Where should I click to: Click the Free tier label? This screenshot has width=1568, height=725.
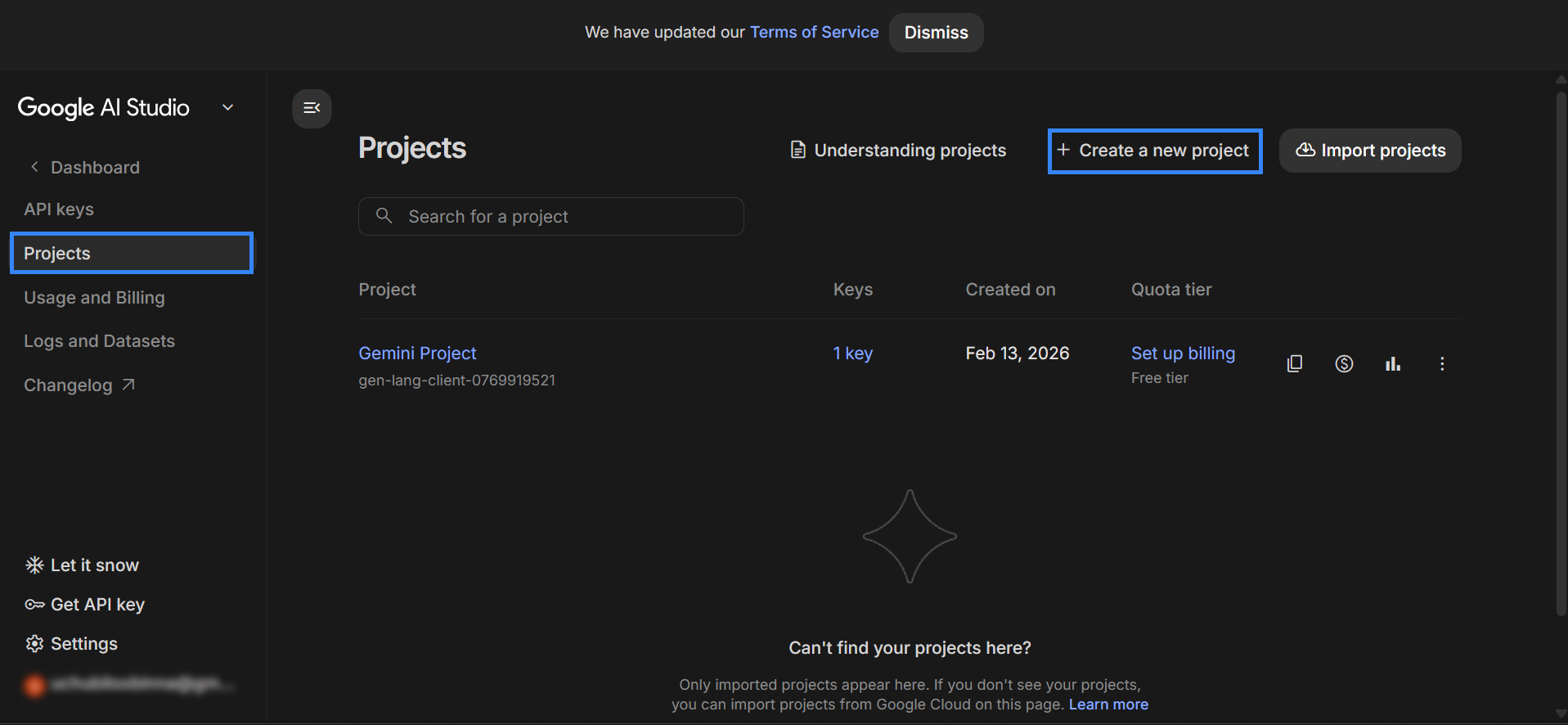[x=1159, y=378]
